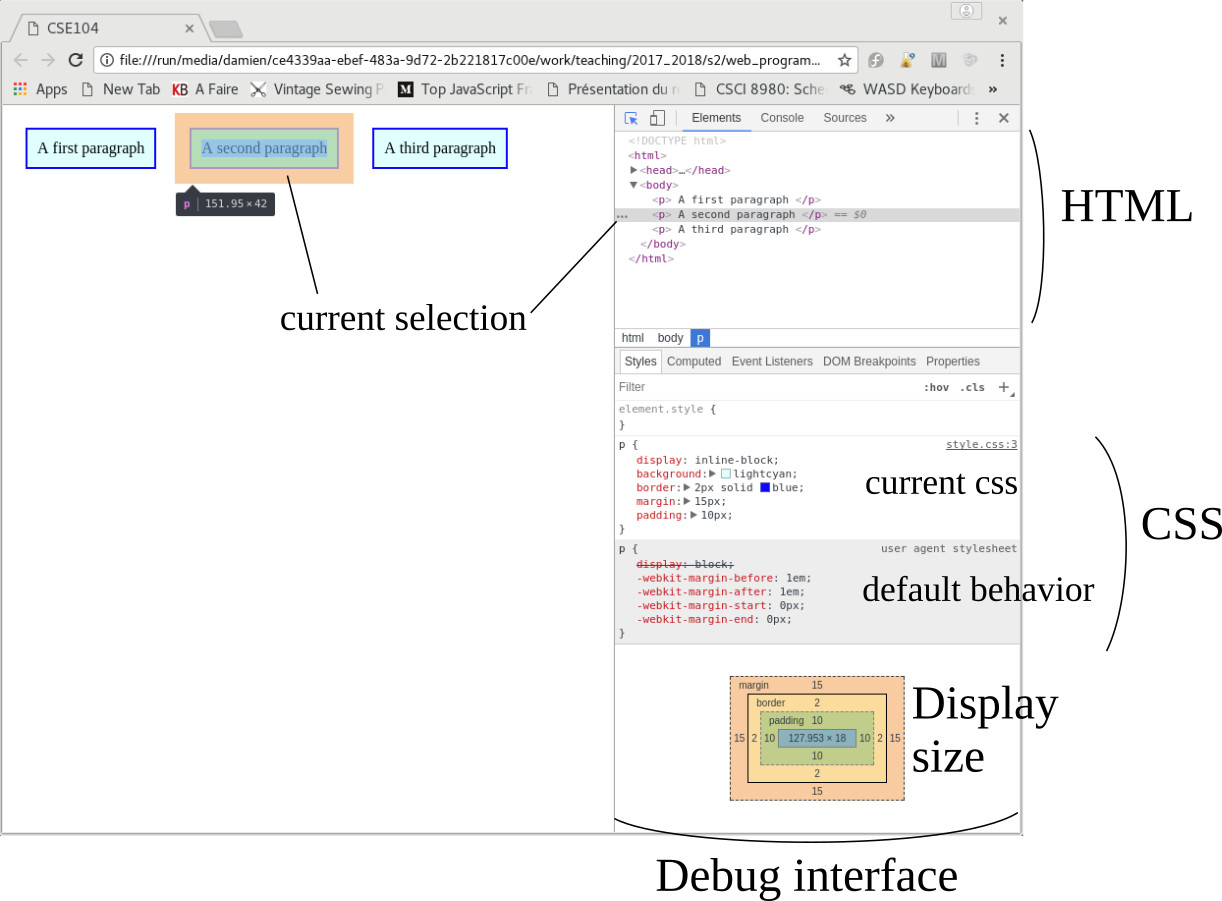This screenshot has width=1222, height=901.
Task: Open the A Faire bookmark
Action: (x=205, y=89)
